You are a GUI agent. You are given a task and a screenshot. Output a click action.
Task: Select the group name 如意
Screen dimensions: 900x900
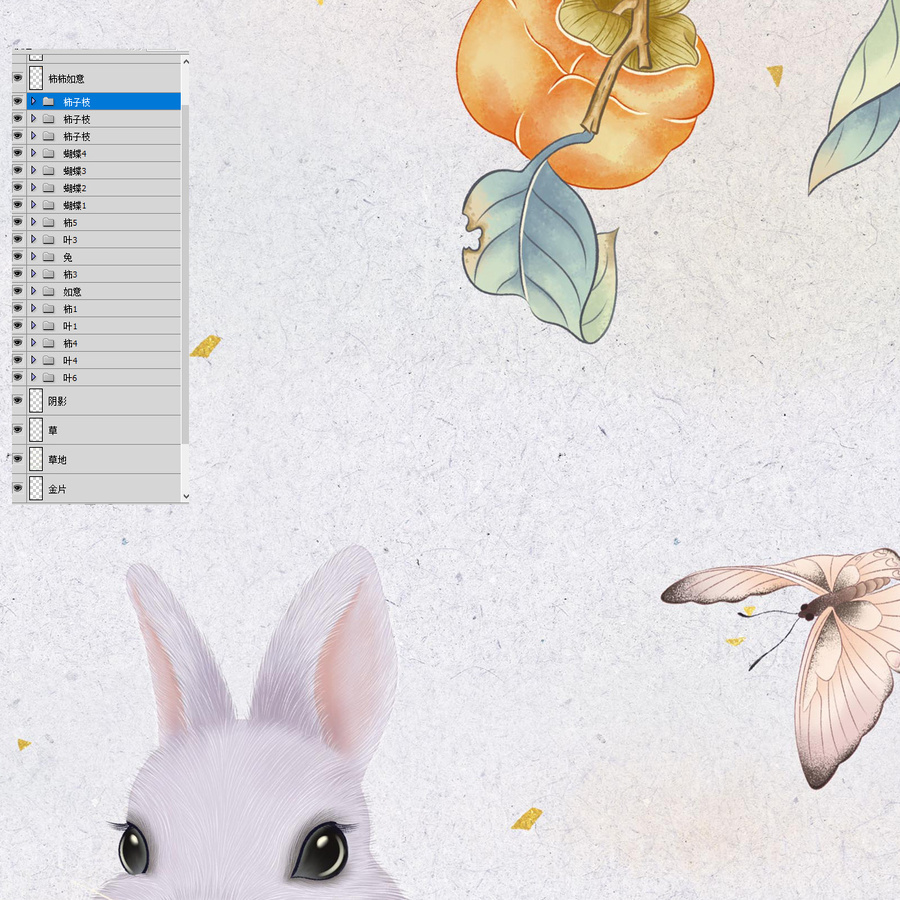[x=72, y=291]
